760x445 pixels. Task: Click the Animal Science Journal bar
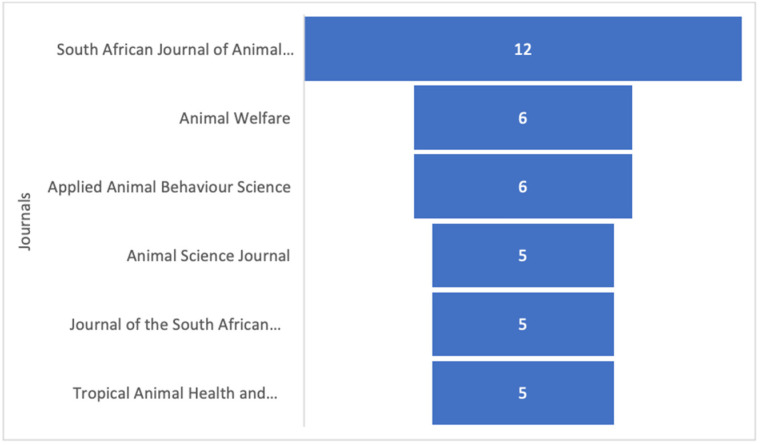[523, 255]
